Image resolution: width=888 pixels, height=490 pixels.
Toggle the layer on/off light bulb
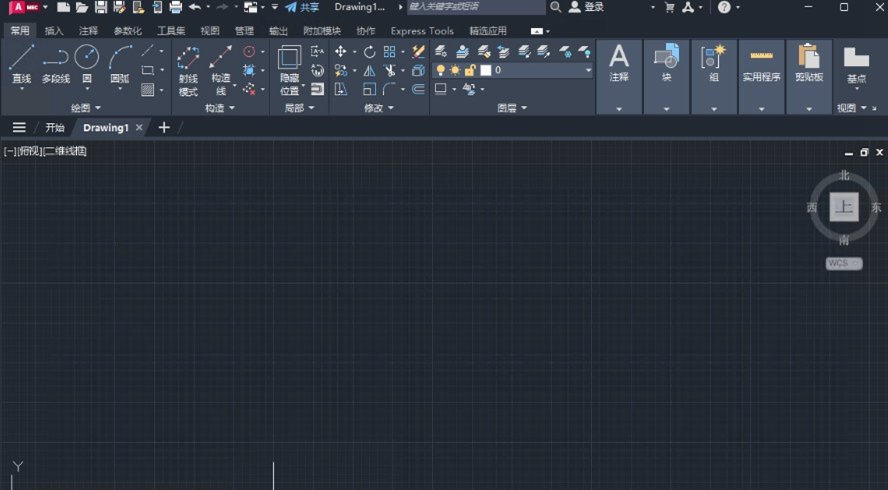(441, 70)
